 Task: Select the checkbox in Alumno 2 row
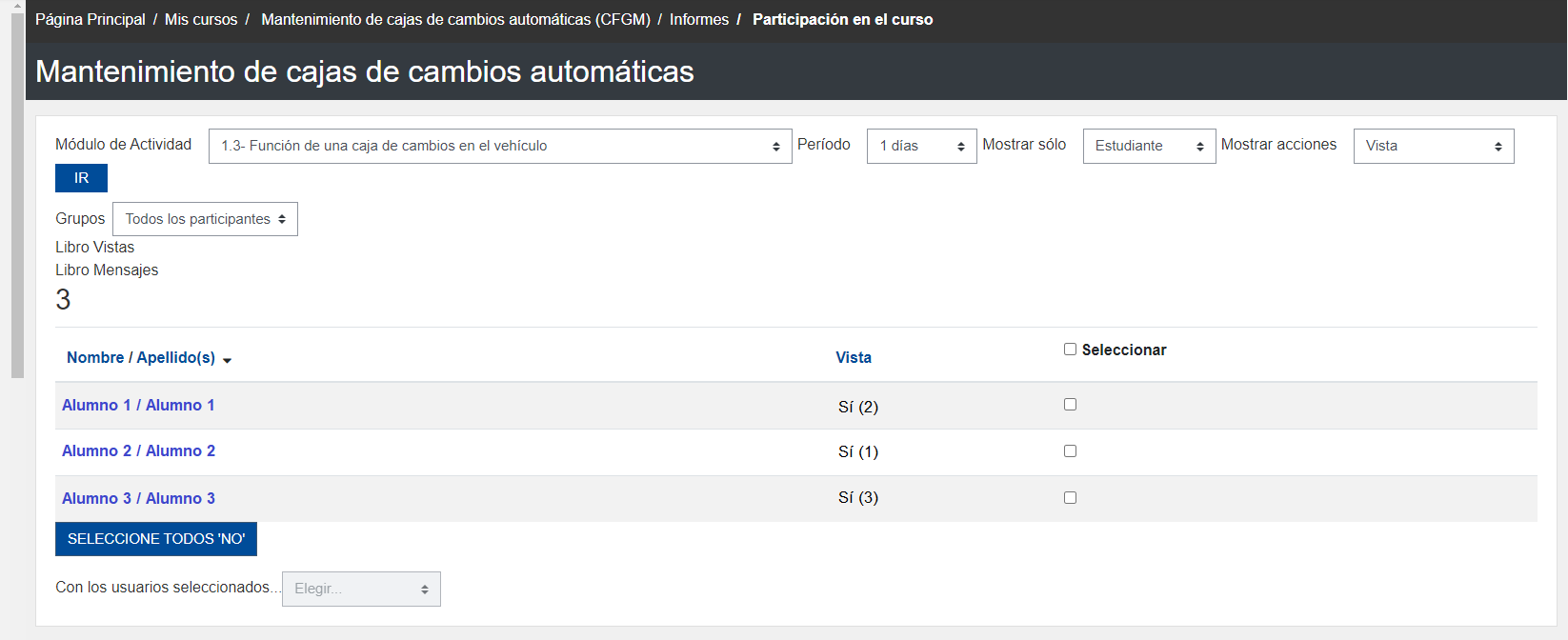click(x=1070, y=451)
